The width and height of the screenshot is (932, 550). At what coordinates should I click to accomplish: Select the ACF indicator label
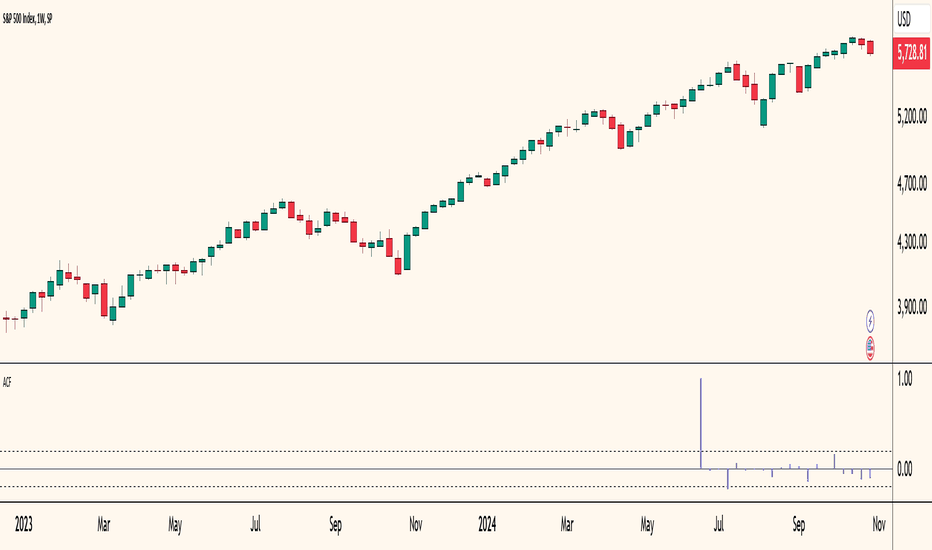(7, 382)
